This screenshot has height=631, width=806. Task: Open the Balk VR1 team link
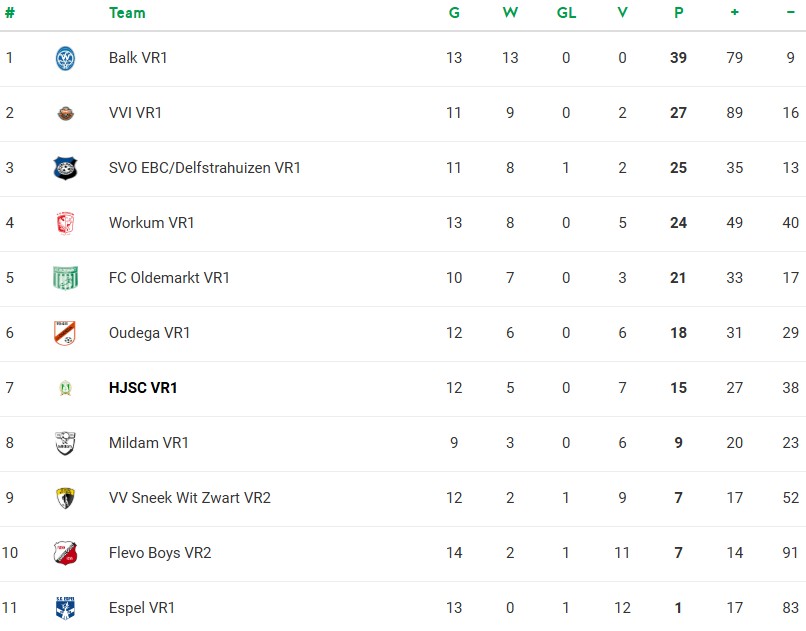coord(138,58)
